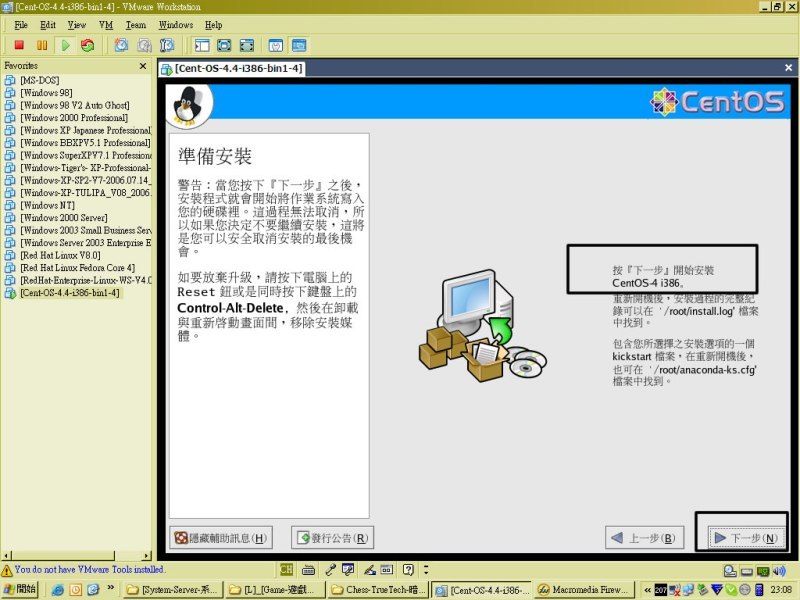Select [Windows NT] in Favorites
The height and width of the screenshot is (600, 800).
tap(47, 205)
